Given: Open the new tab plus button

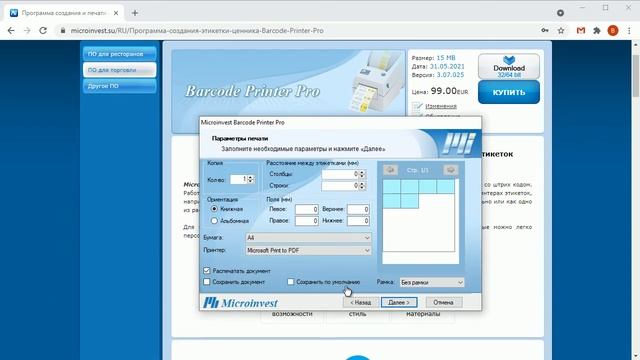Looking at the screenshot, I should click(135, 13).
